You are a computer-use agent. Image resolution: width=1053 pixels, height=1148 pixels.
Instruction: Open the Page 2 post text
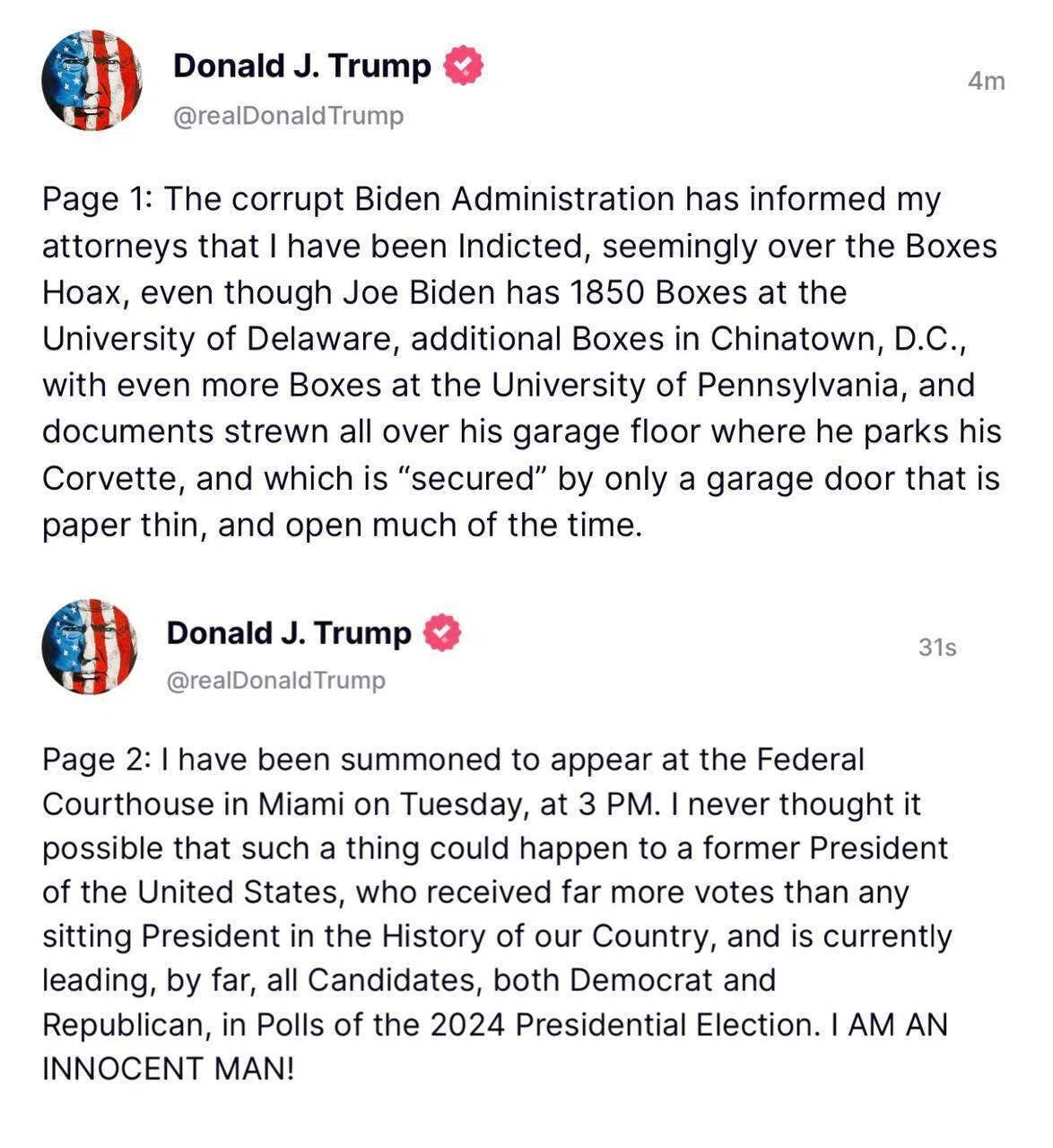497,914
